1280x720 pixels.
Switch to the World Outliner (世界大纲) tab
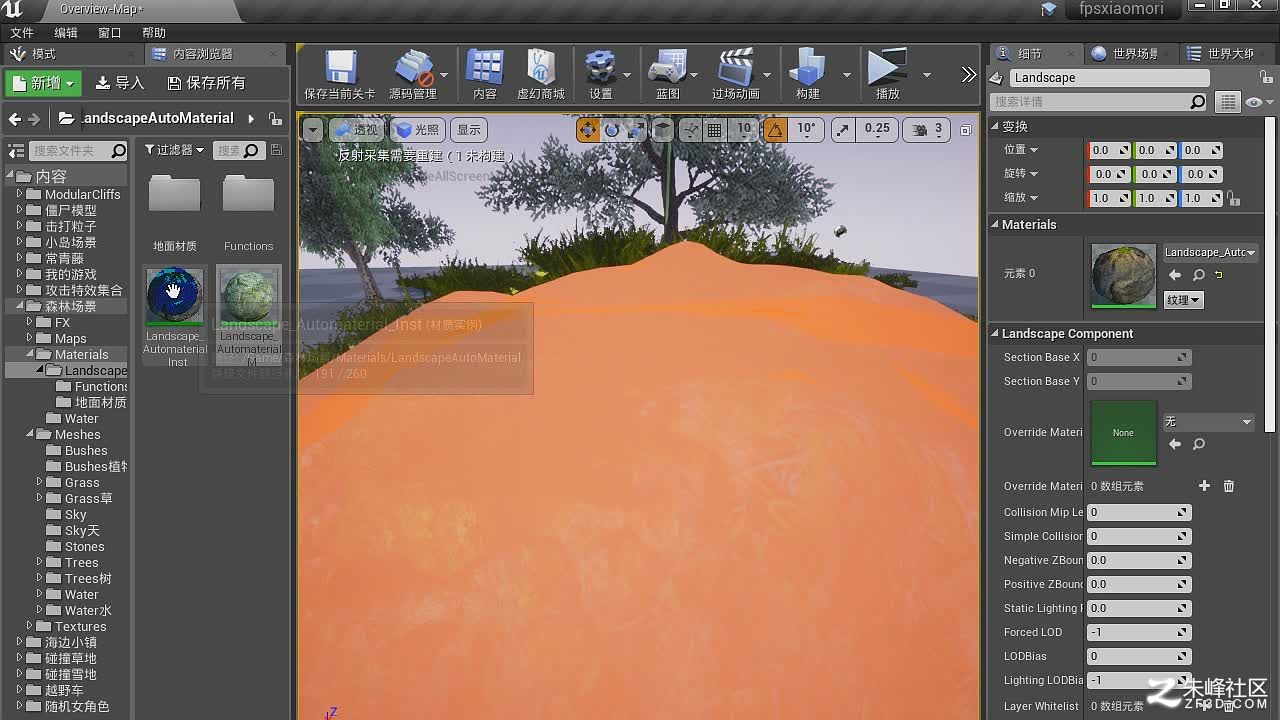click(x=1230, y=54)
